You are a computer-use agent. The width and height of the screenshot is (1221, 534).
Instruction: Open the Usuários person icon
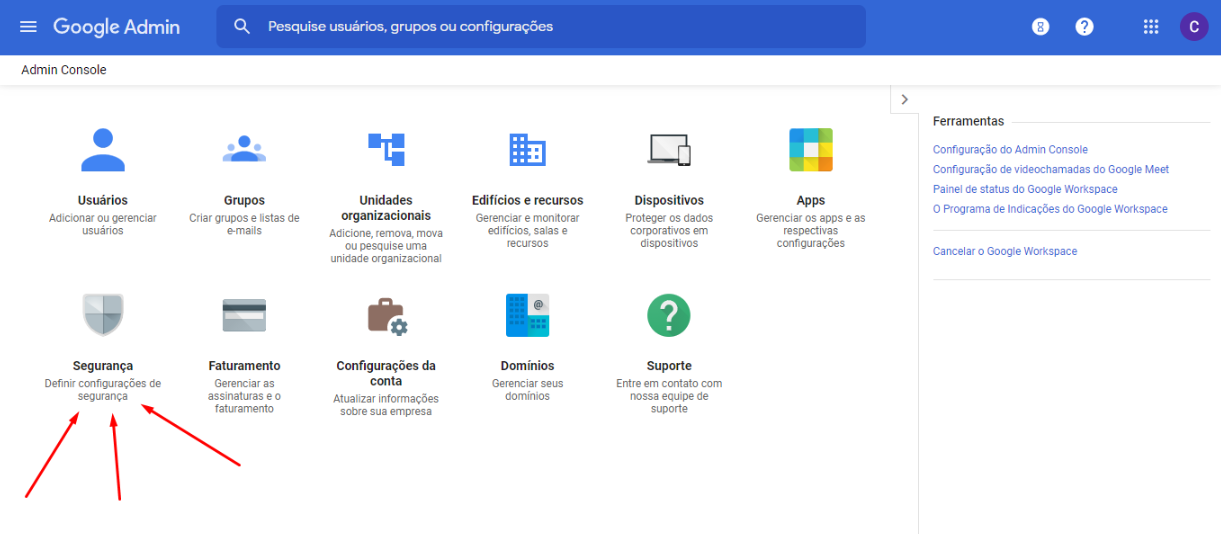[103, 150]
